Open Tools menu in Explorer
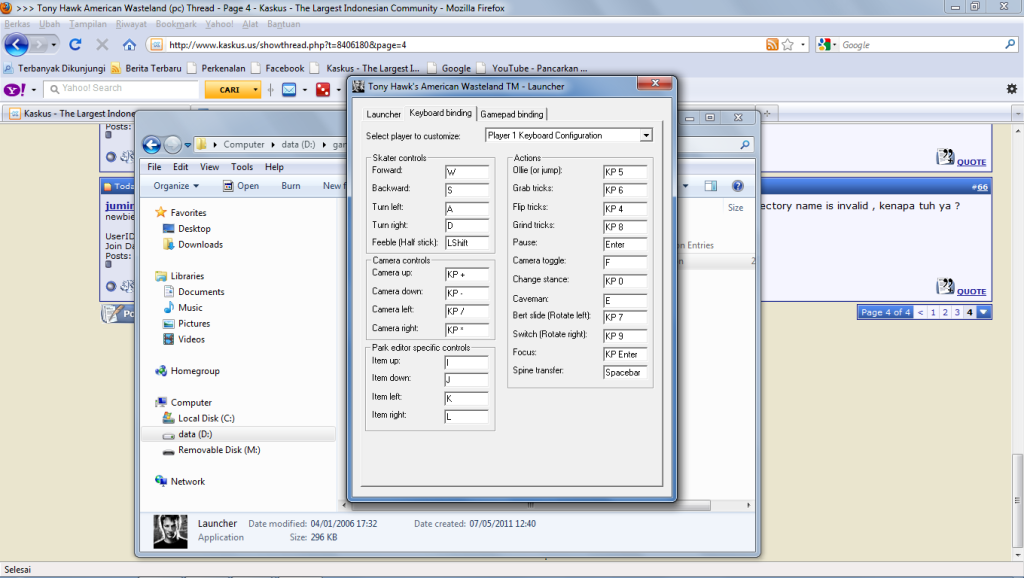The width and height of the screenshot is (1024, 578). point(242,167)
